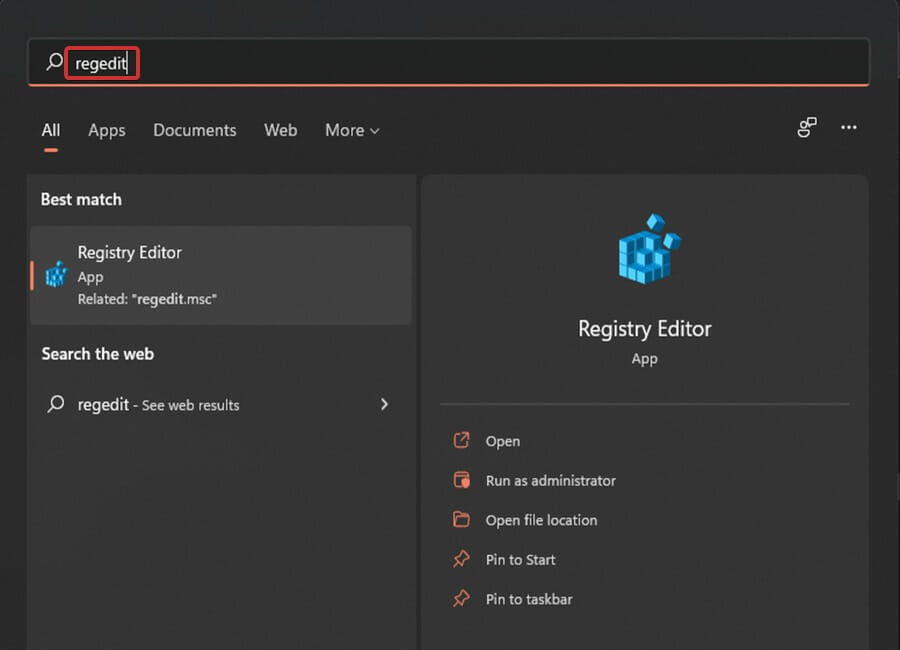Switch to the Web filter tab

[x=280, y=130]
